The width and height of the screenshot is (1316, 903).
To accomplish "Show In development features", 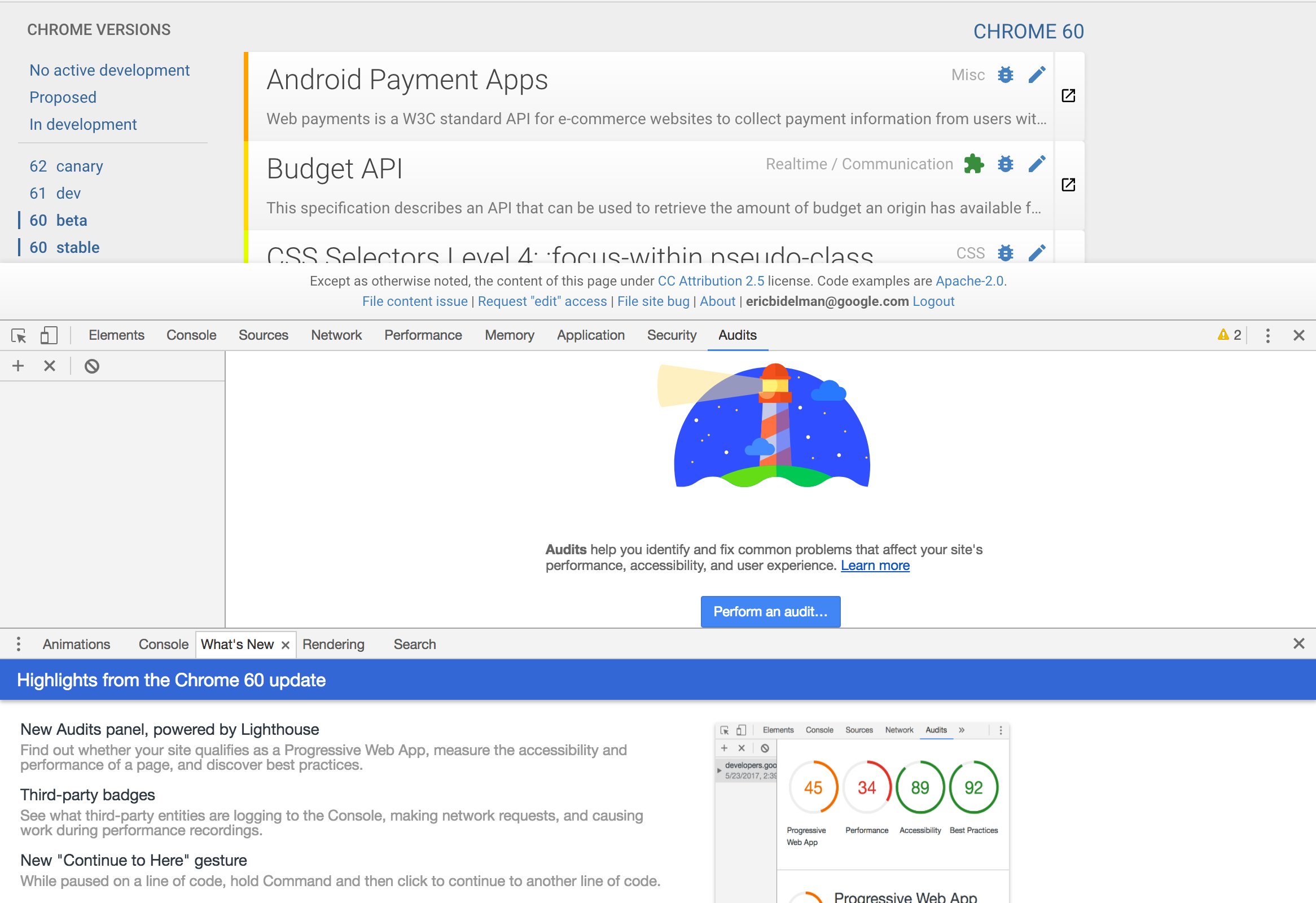I will pyautogui.click(x=84, y=125).
